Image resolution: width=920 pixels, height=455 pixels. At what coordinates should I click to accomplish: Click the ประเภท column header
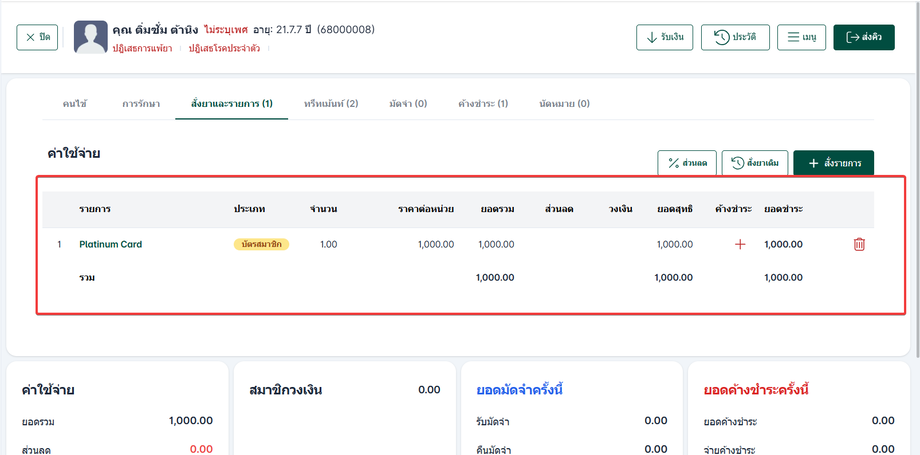(x=249, y=210)
